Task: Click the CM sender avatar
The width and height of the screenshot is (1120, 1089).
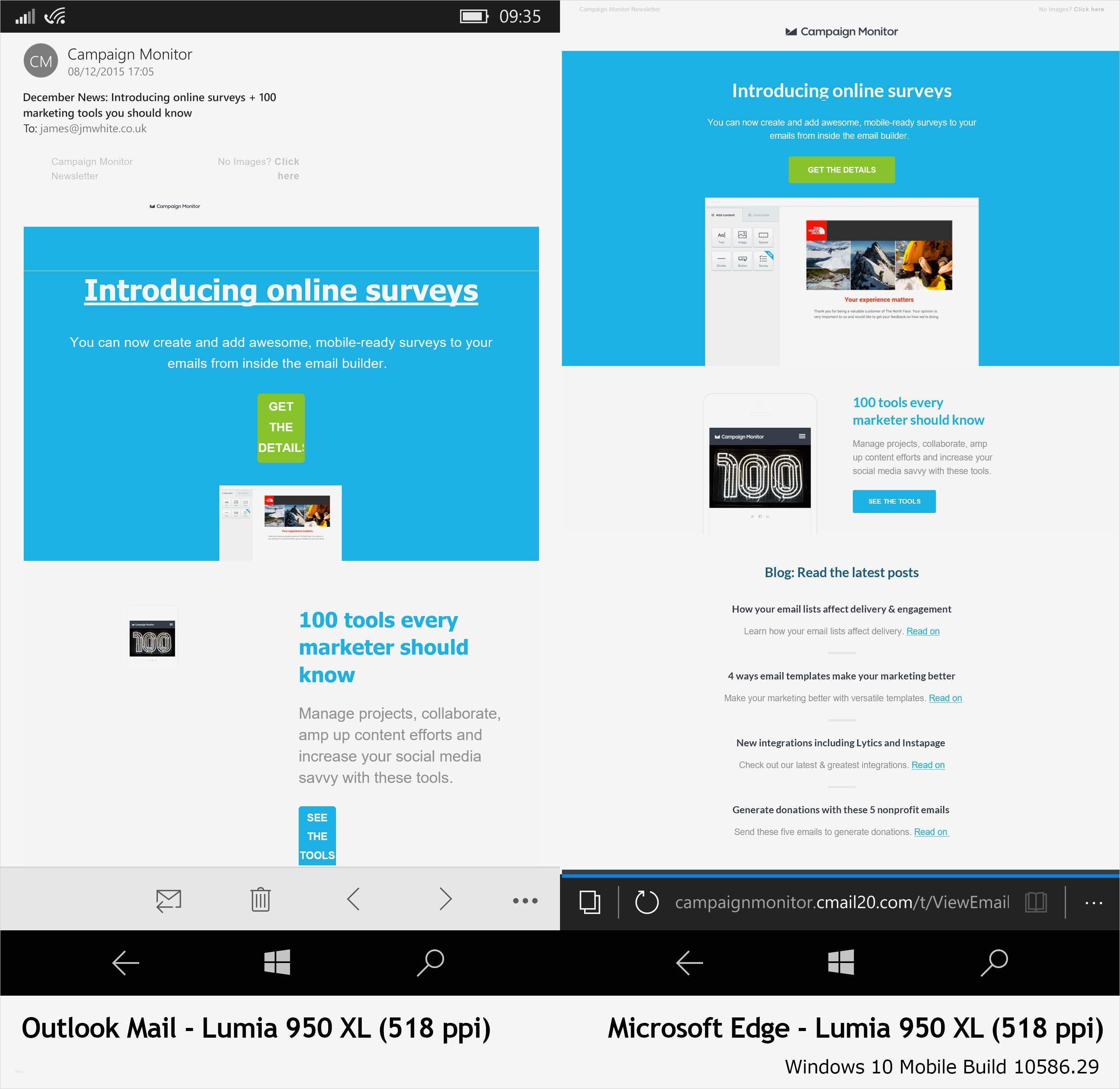Action: (40, 61)
